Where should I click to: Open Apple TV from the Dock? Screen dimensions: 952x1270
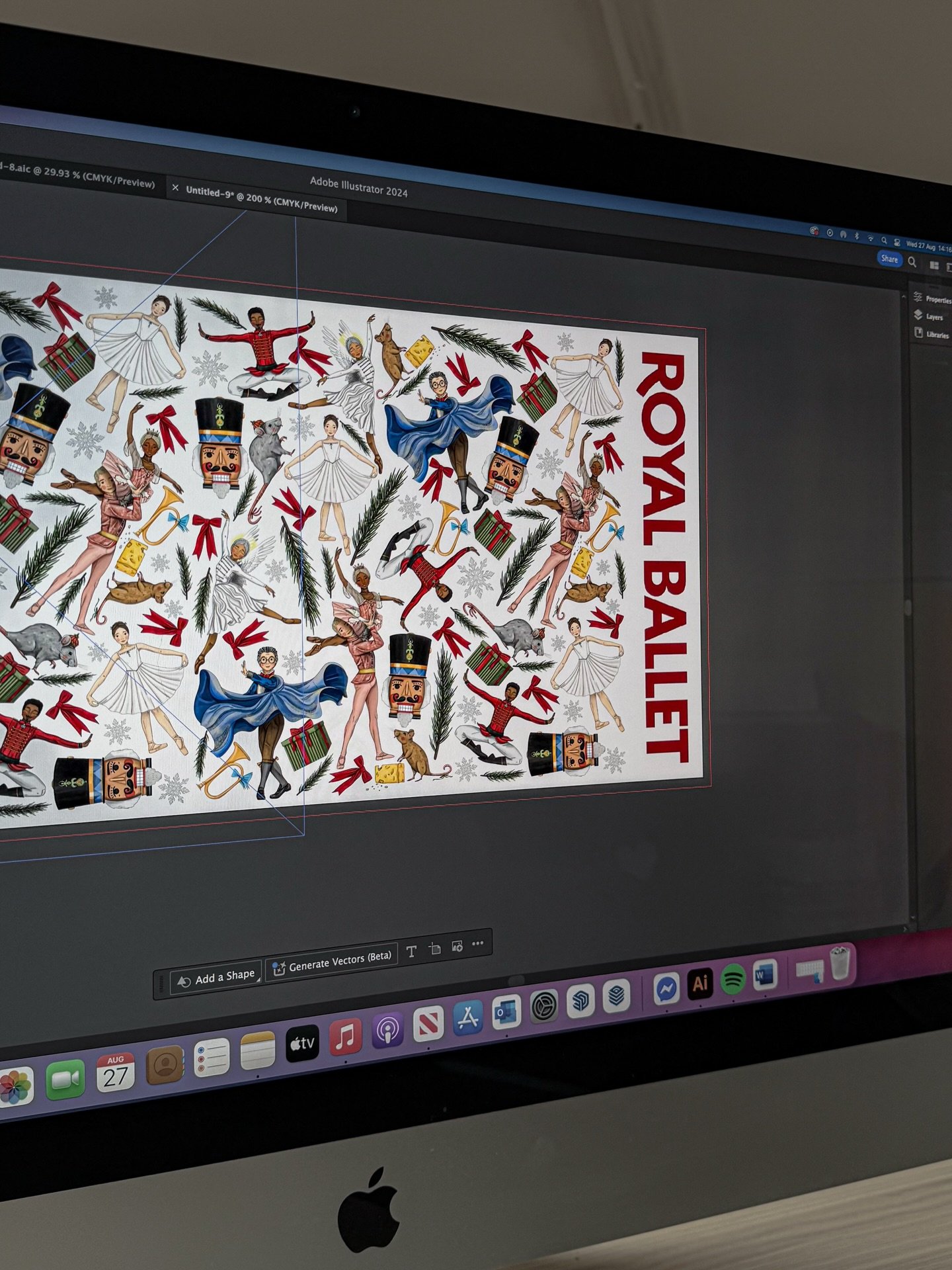coord(302,1044)
